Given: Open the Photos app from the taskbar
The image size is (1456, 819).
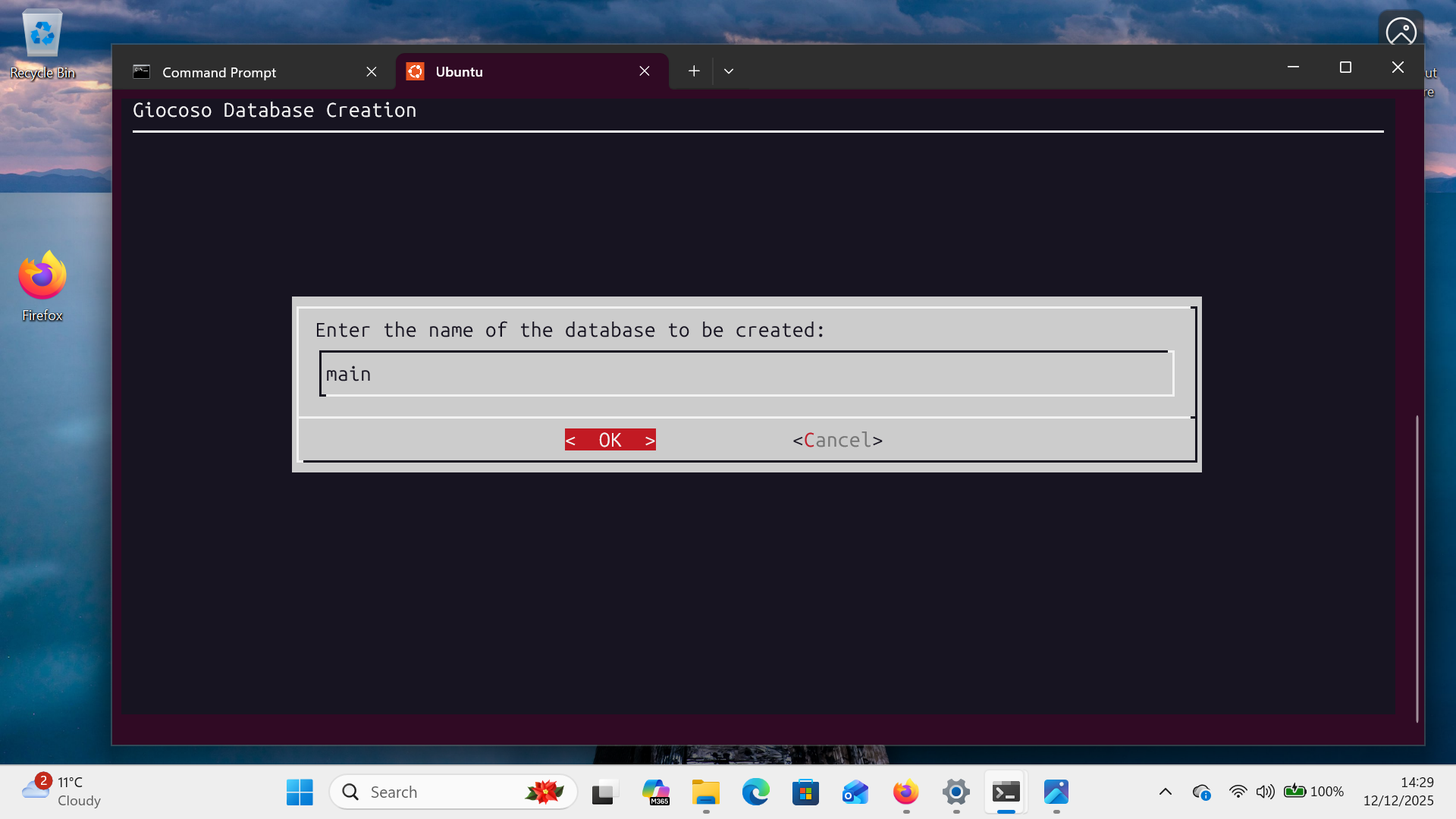Looking at the screenshot, I should click(x=1056, y=792).
